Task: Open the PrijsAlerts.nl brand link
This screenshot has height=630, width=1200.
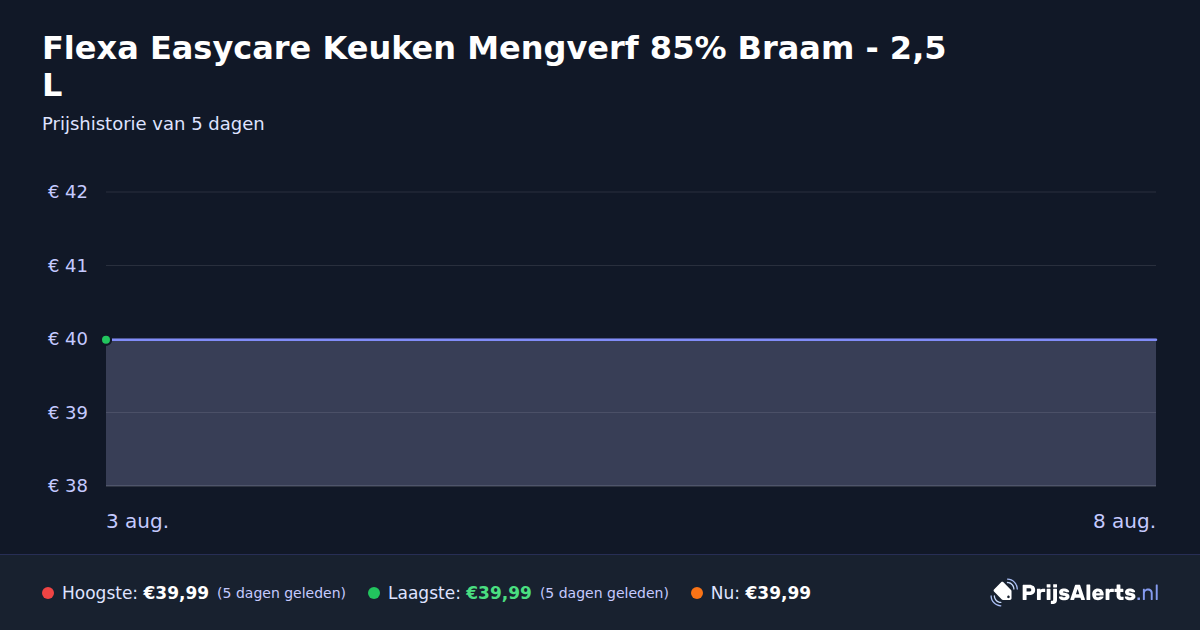Action: coord(1075,593)
